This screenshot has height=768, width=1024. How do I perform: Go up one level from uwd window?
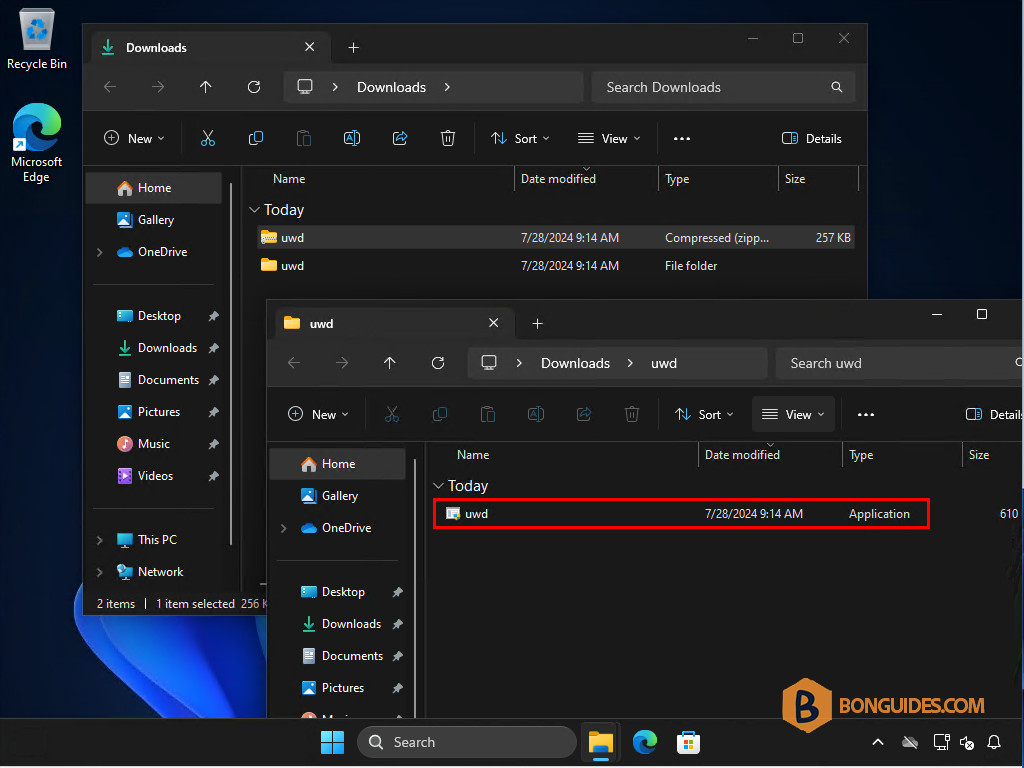[x=390, y=363]
